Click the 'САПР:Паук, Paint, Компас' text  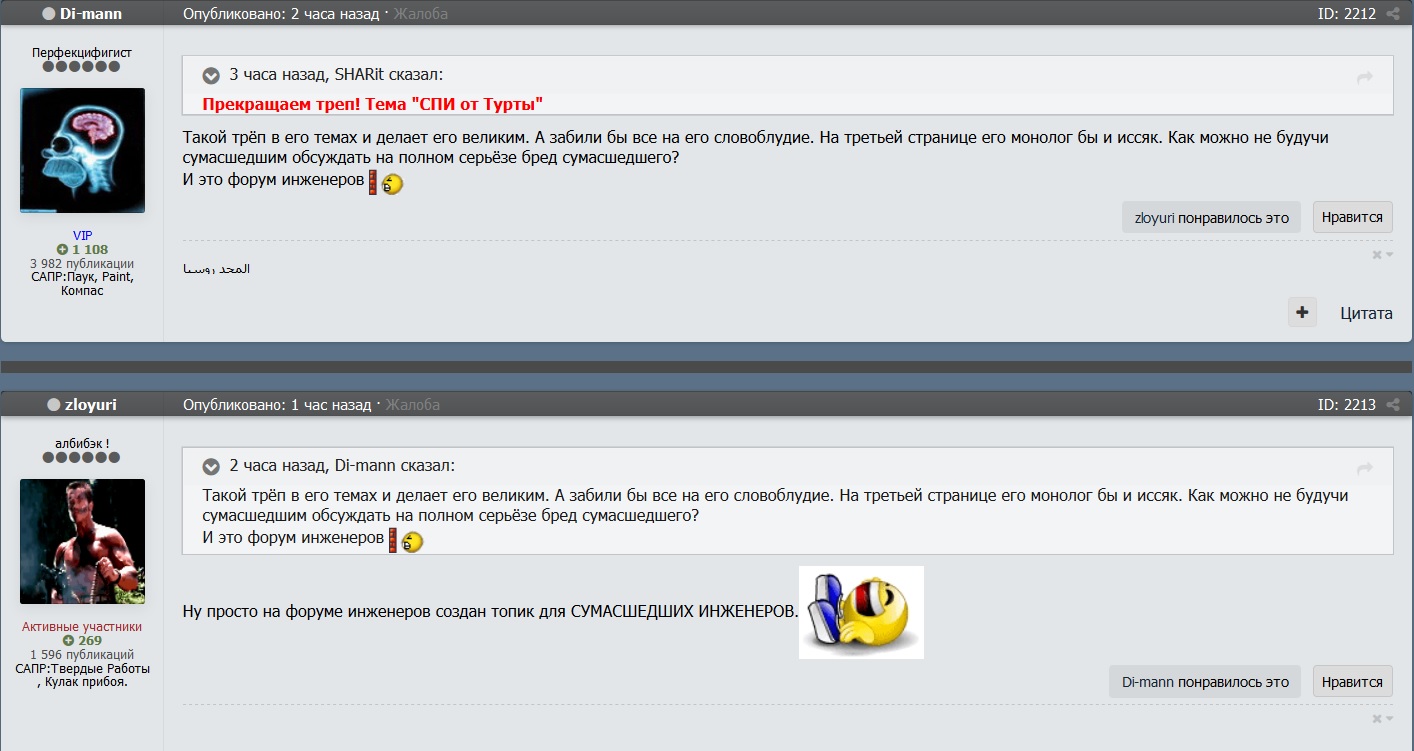[82, 283]
